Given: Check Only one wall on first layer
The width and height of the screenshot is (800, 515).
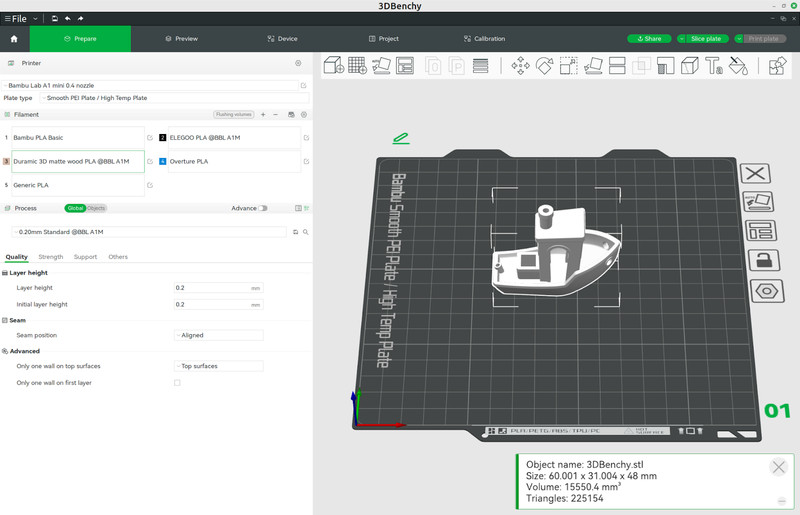Looking at the screenshot, I should point(177,383).
